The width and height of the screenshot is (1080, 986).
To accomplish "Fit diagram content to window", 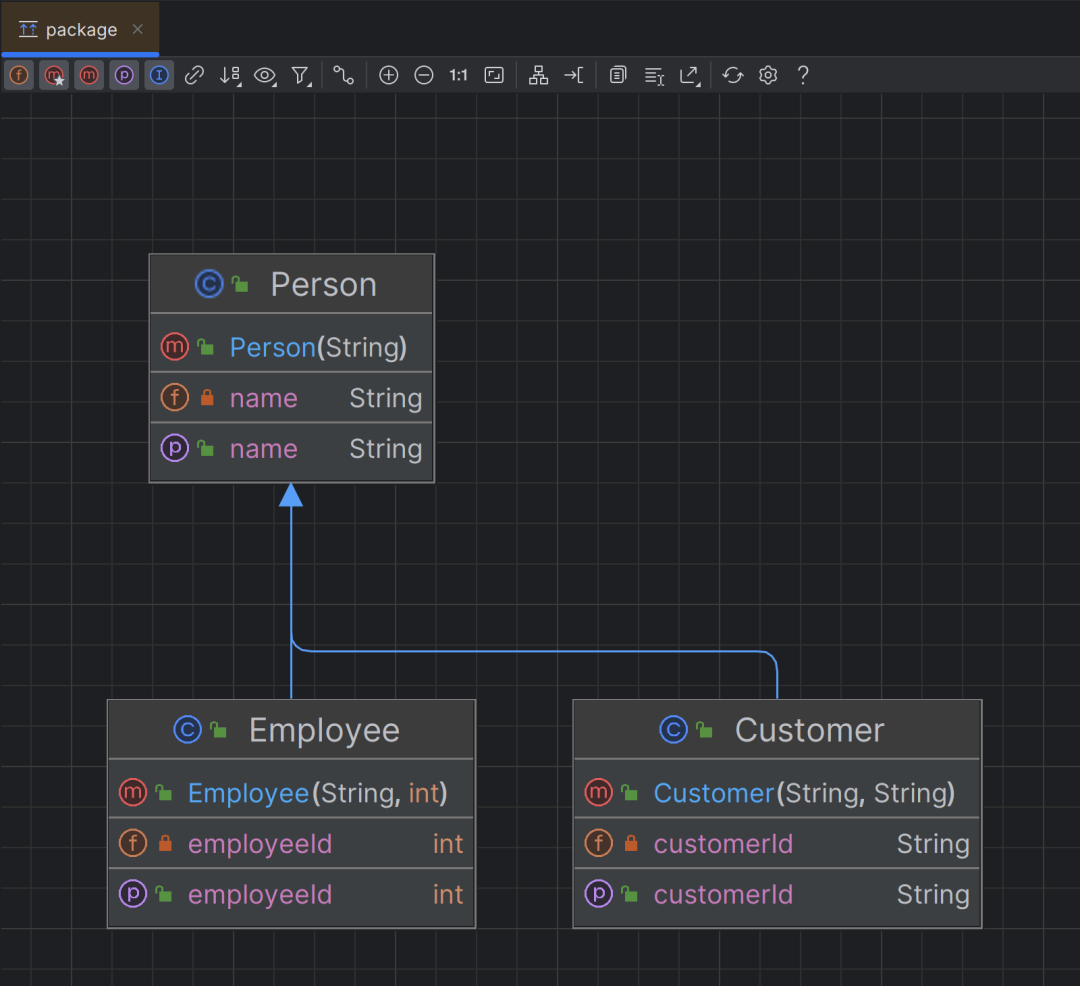I will pyautogui.click(x=495, y=75).
